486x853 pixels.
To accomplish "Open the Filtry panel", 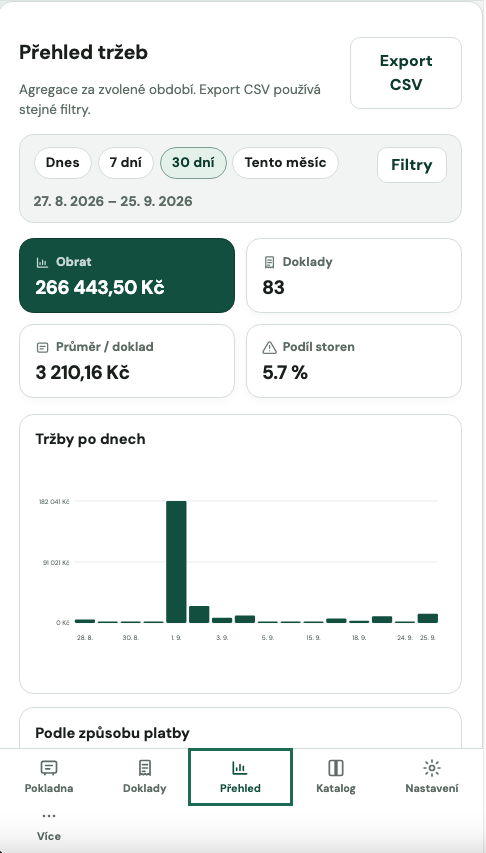I will click(x=412, y=165).
